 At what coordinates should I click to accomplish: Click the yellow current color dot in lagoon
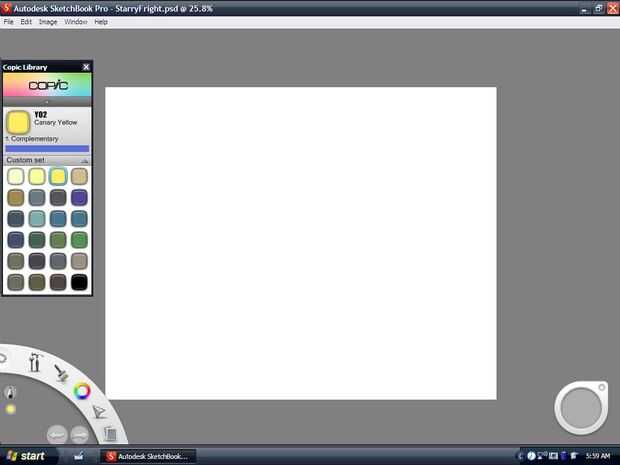(x=11, y=409)
